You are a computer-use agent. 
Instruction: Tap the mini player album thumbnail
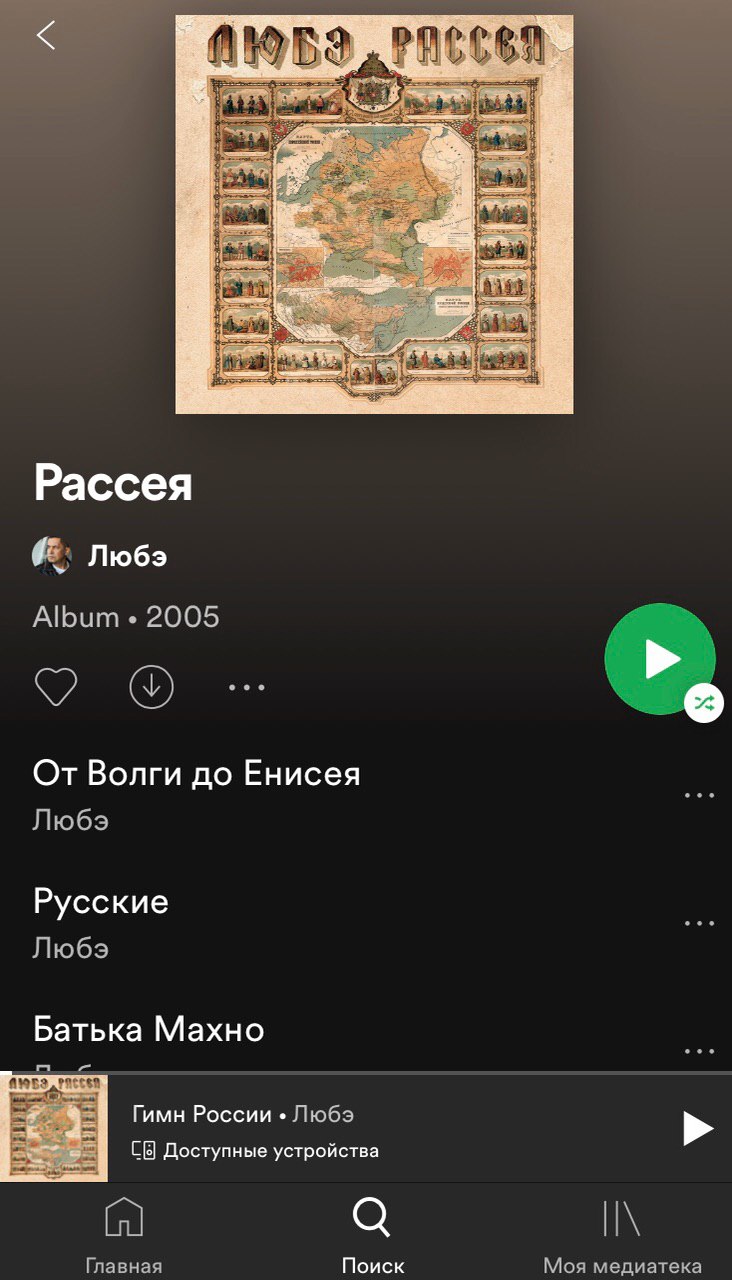(54, 1128)
